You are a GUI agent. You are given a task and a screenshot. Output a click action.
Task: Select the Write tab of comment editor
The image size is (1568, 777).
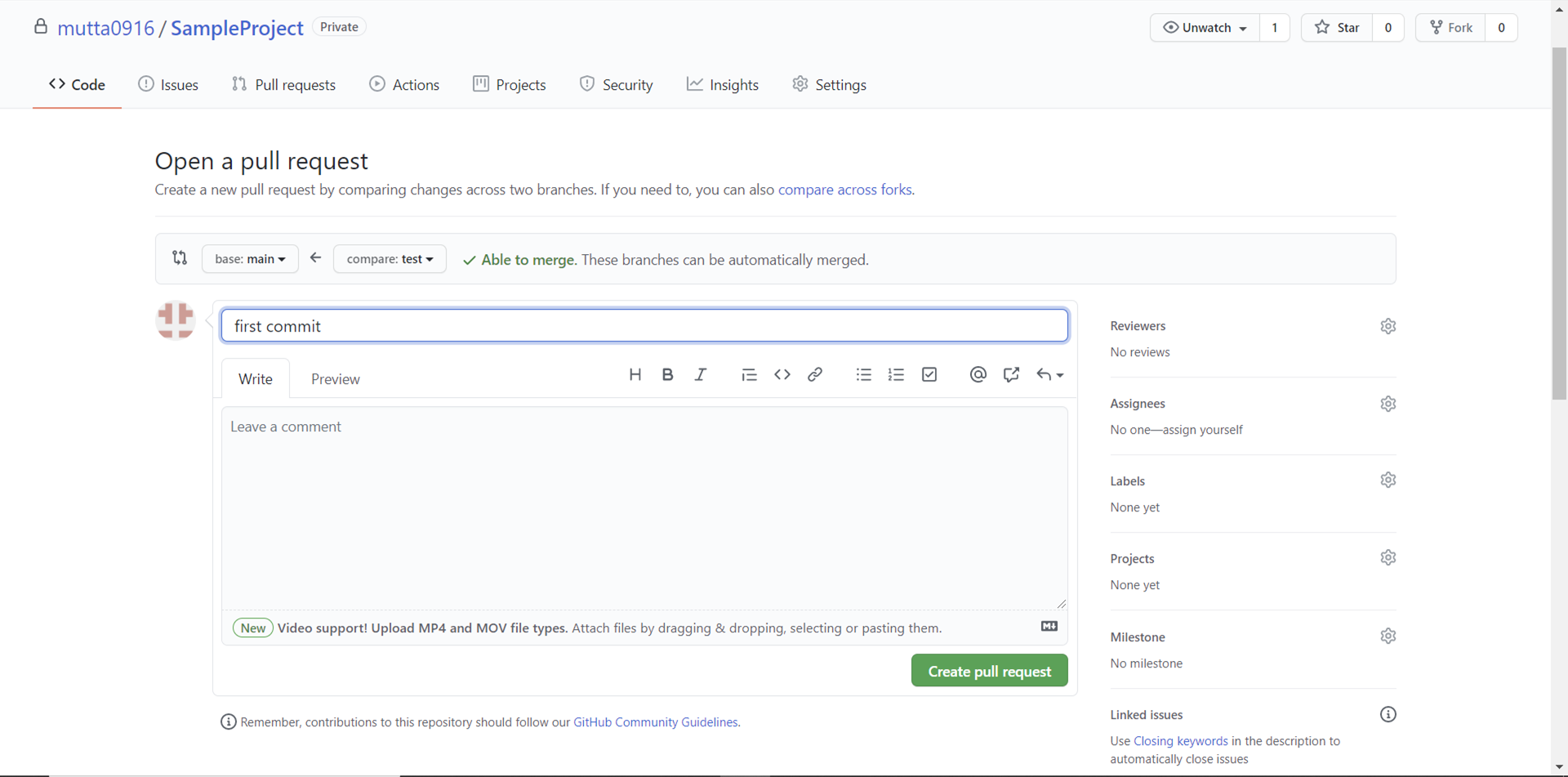click(x=256, y=378)
